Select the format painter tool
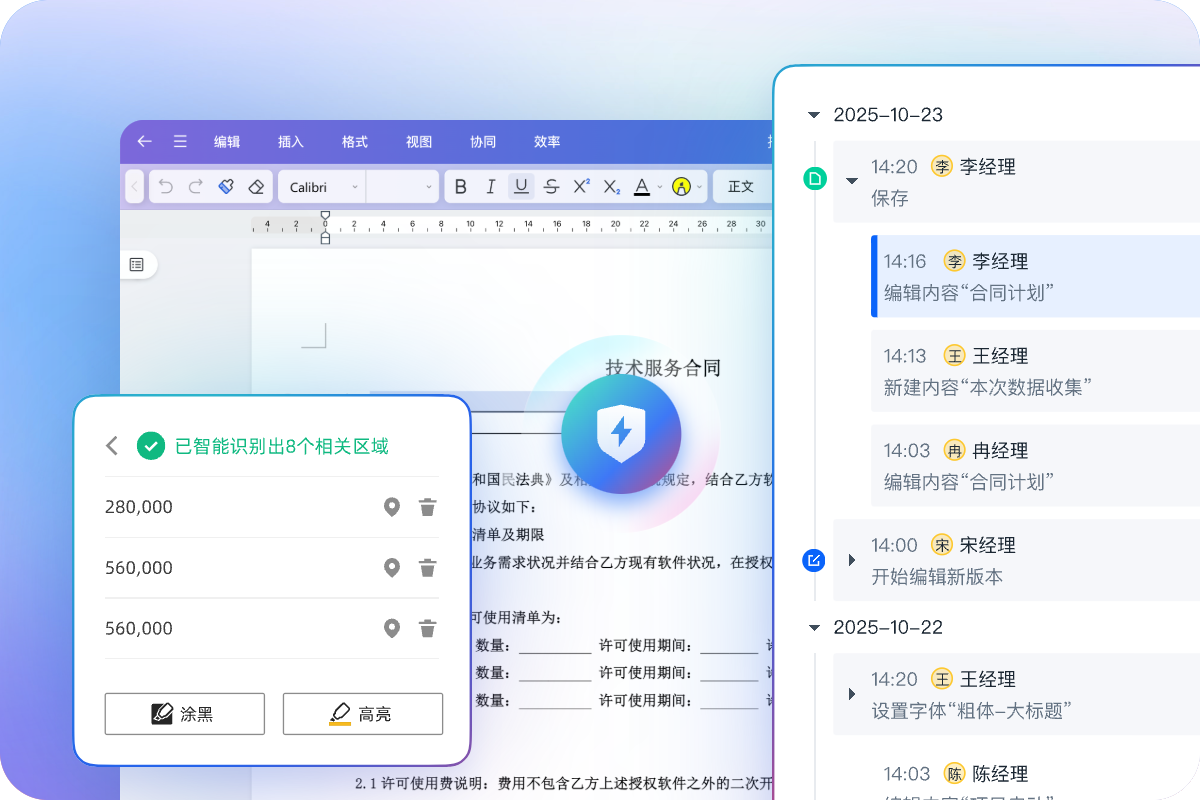This screenshot has width=1200, height=800. [x=226, y=187]
